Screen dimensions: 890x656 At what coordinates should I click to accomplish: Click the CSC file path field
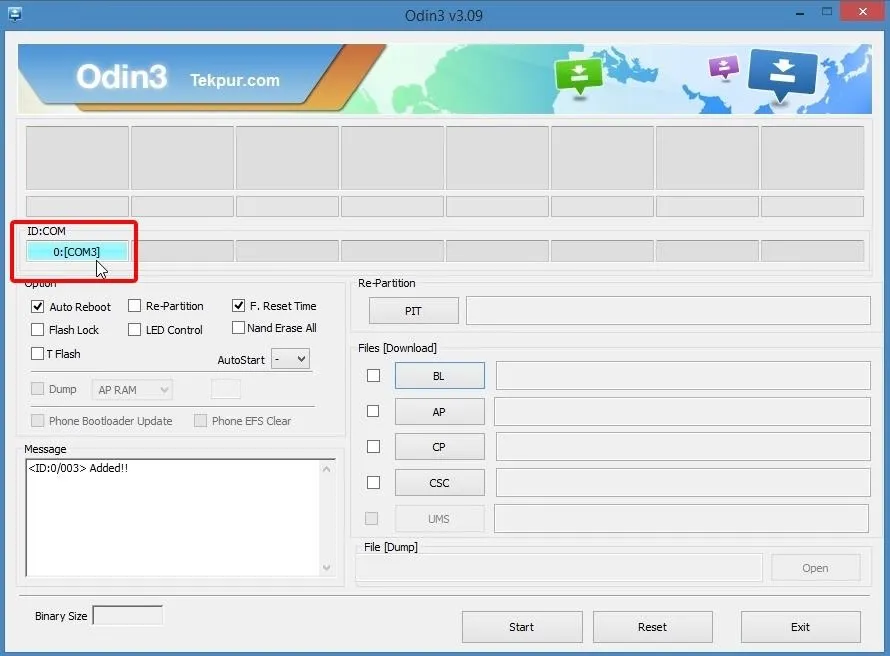(x=683, y=482)
